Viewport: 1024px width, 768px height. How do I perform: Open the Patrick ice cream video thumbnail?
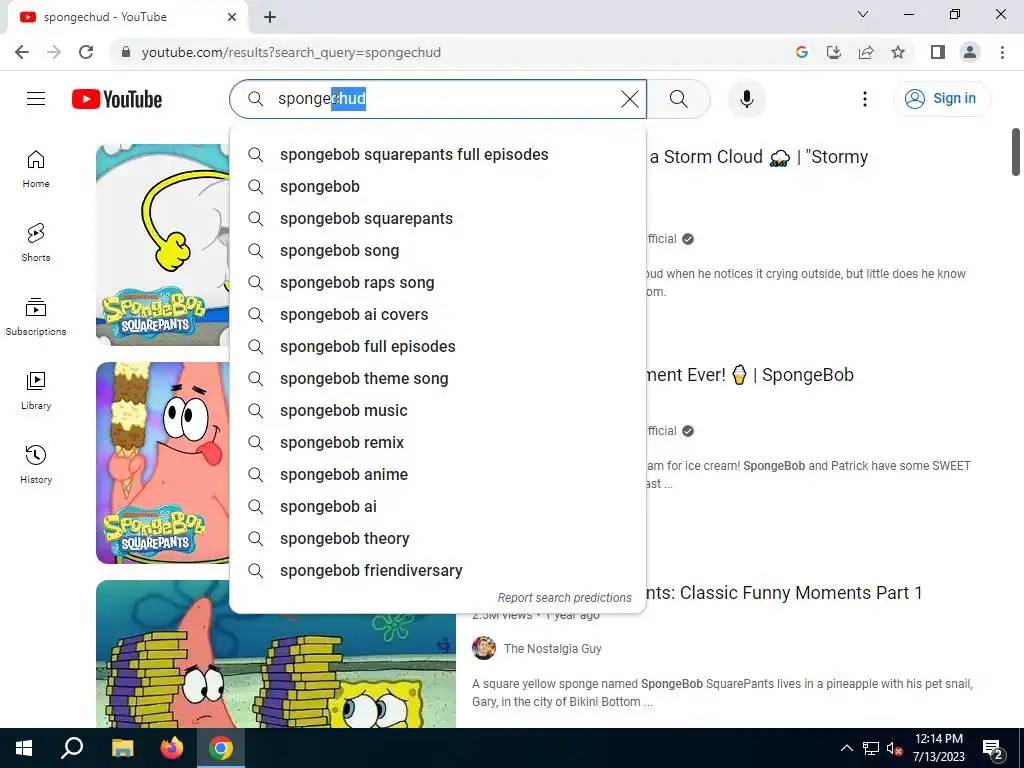click(x=163, y=462)
